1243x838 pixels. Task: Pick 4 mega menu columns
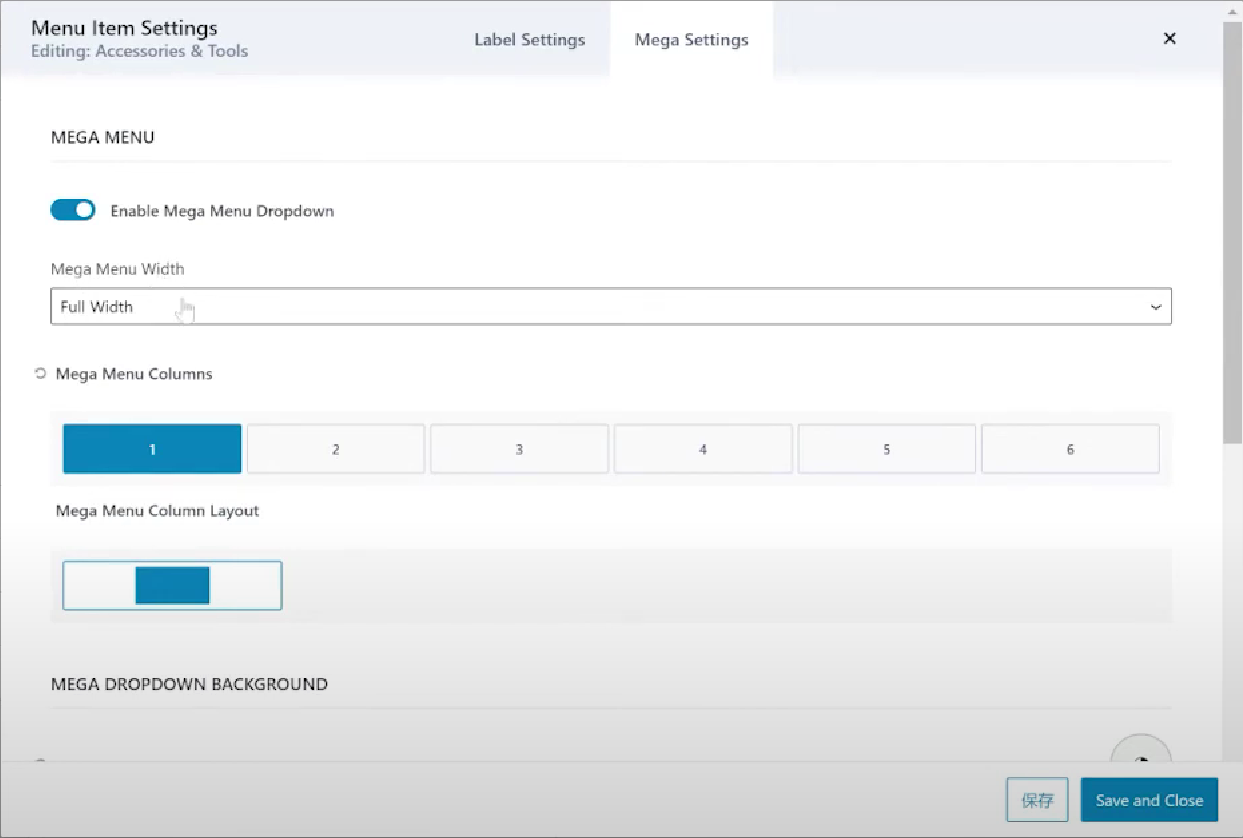tap(703, 449)
